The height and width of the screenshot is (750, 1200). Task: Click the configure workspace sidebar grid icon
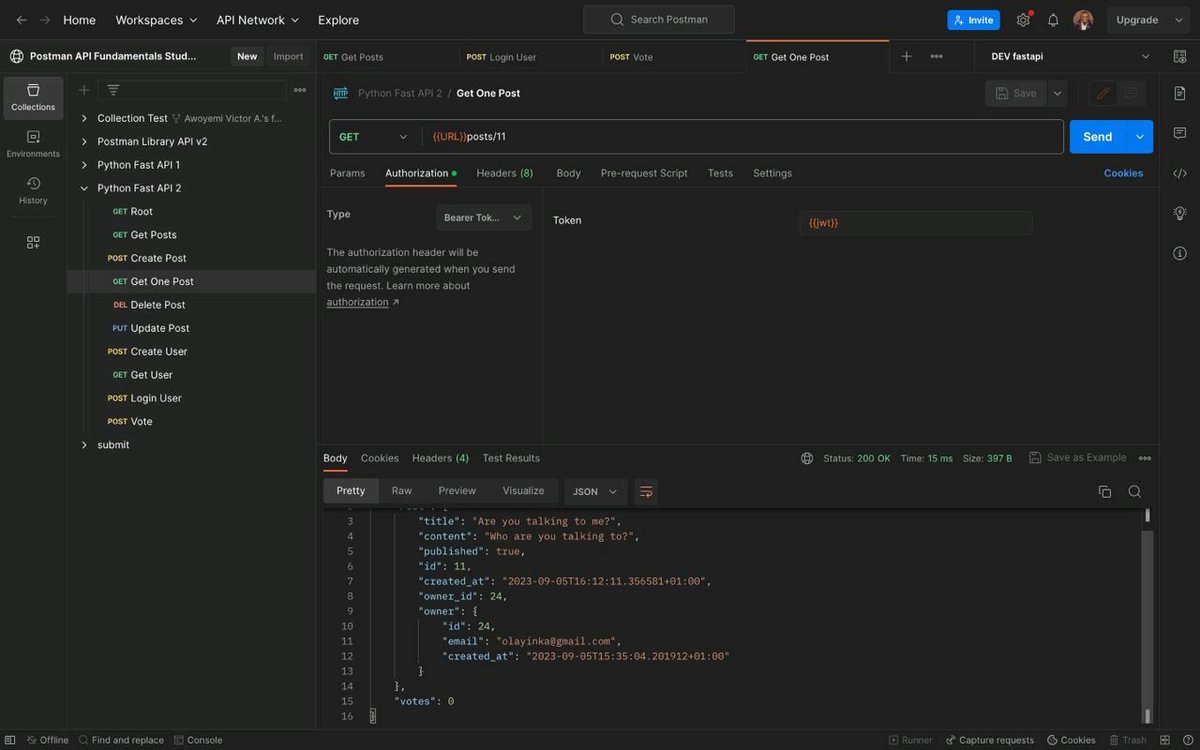tap(33, 242)
